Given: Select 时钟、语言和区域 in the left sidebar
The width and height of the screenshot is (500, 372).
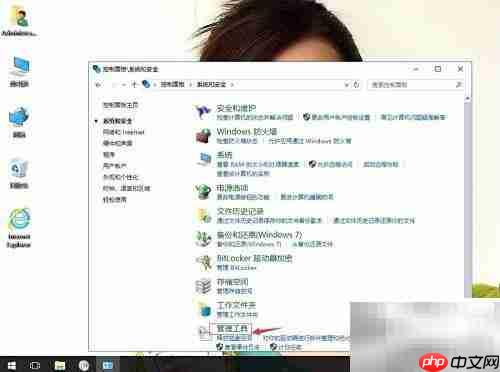Looking at the screenshot, I should (127, 188).
